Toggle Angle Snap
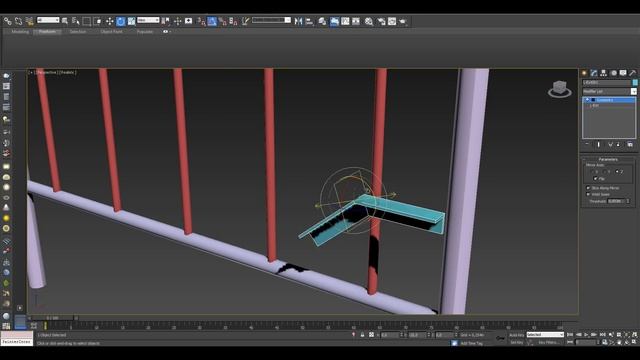Screen dimensions: 640x360 tap(212, 21)
